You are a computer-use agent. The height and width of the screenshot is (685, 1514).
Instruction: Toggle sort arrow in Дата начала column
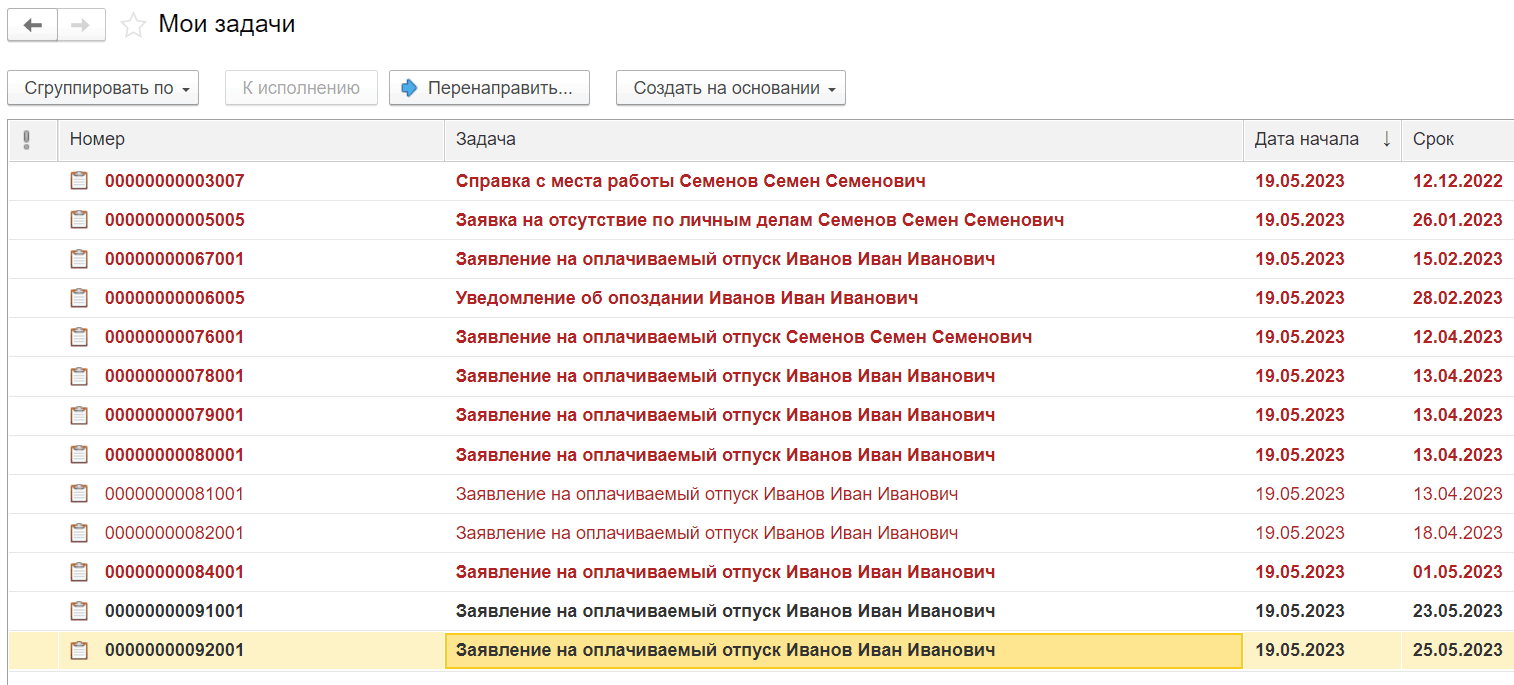click(1386, 140)
